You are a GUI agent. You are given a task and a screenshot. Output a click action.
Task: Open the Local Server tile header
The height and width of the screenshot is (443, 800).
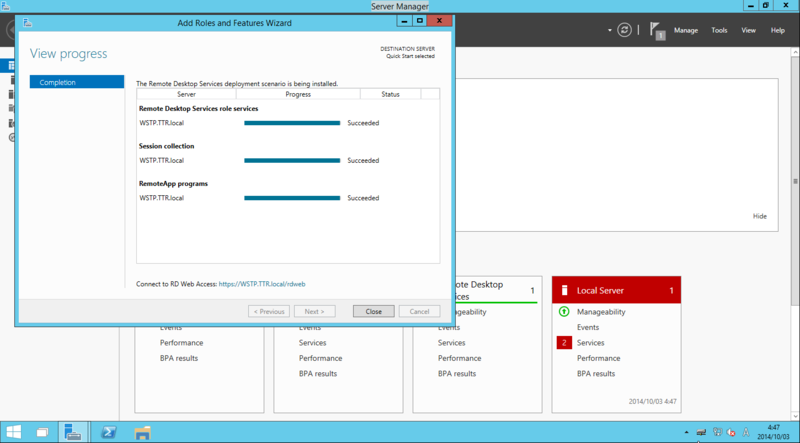(616, 290)
